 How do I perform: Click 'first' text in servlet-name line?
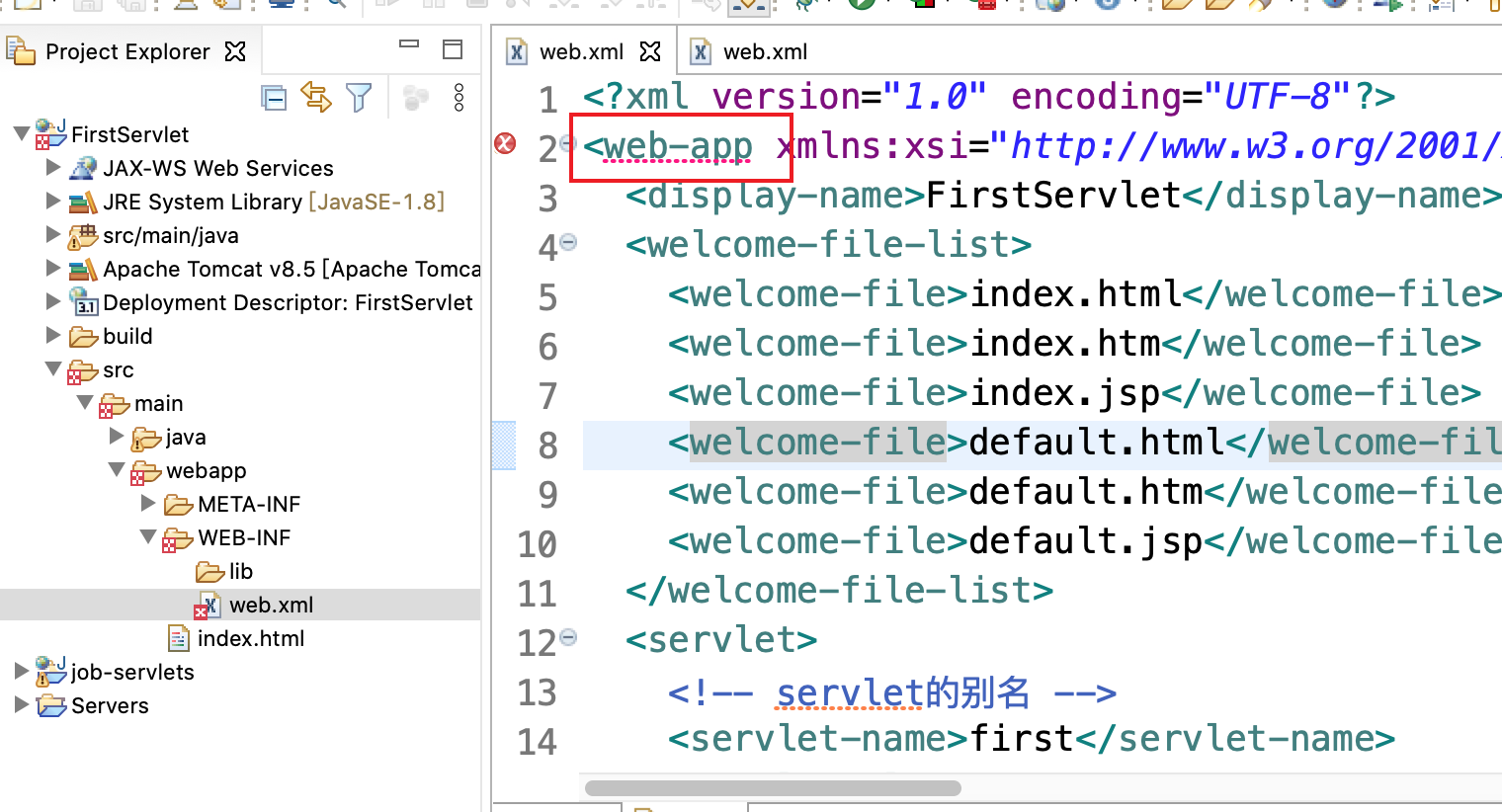(1021, 738)
